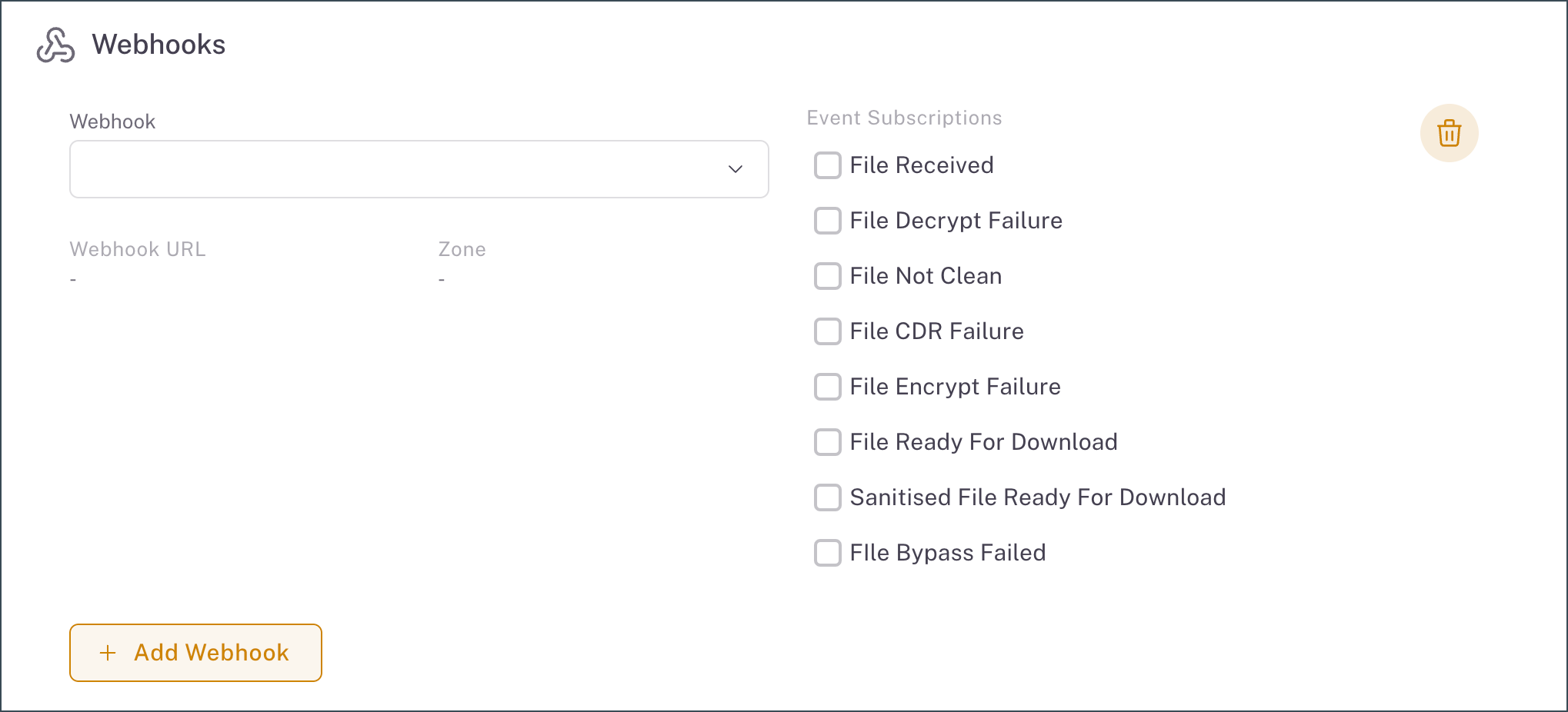Viewport: 1568px width, 712px height.
Task: Click the Webhooks header icon
Action: tap(55, 45)
